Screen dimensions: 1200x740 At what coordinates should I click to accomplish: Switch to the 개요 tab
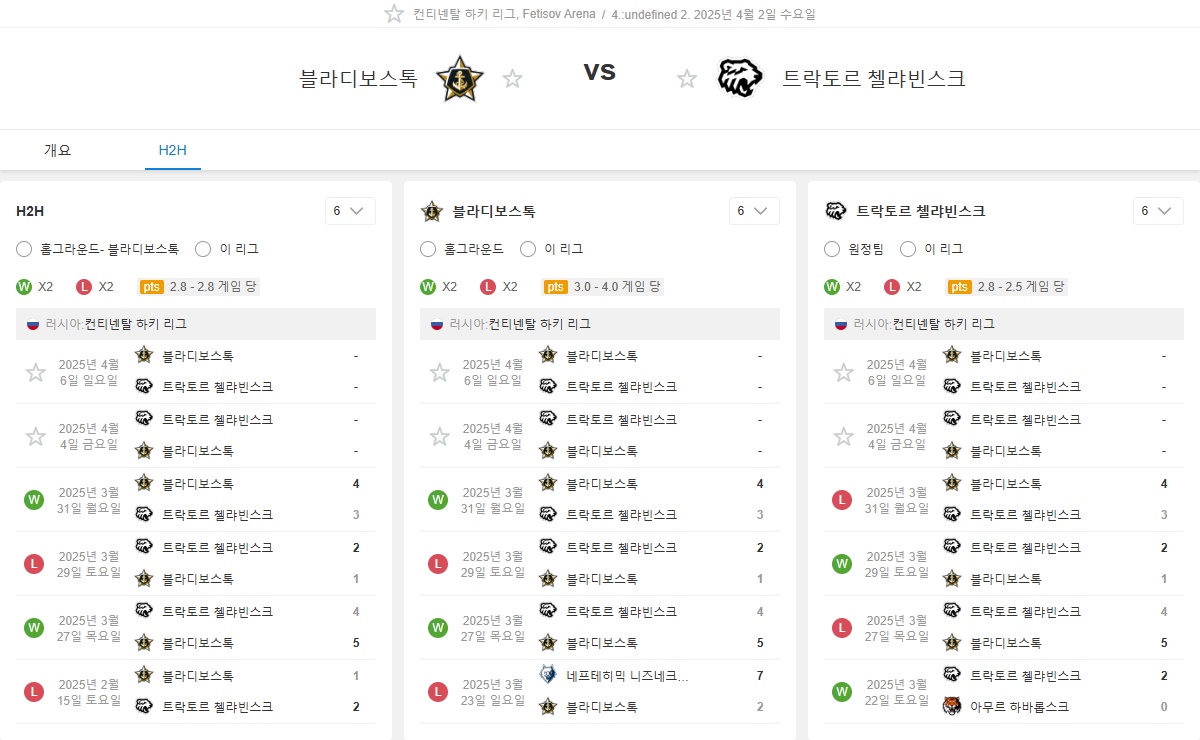click(x=58, y=150)
